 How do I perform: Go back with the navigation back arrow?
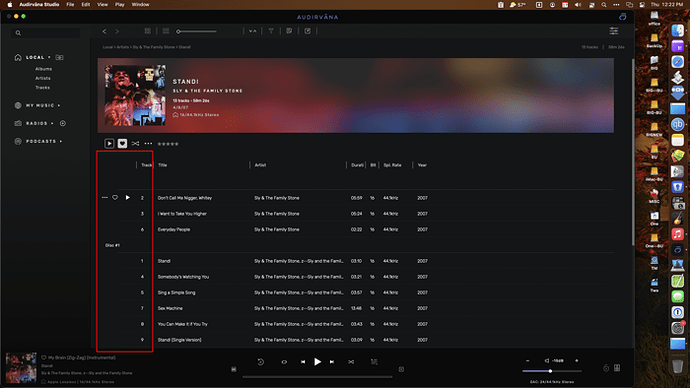104,31
